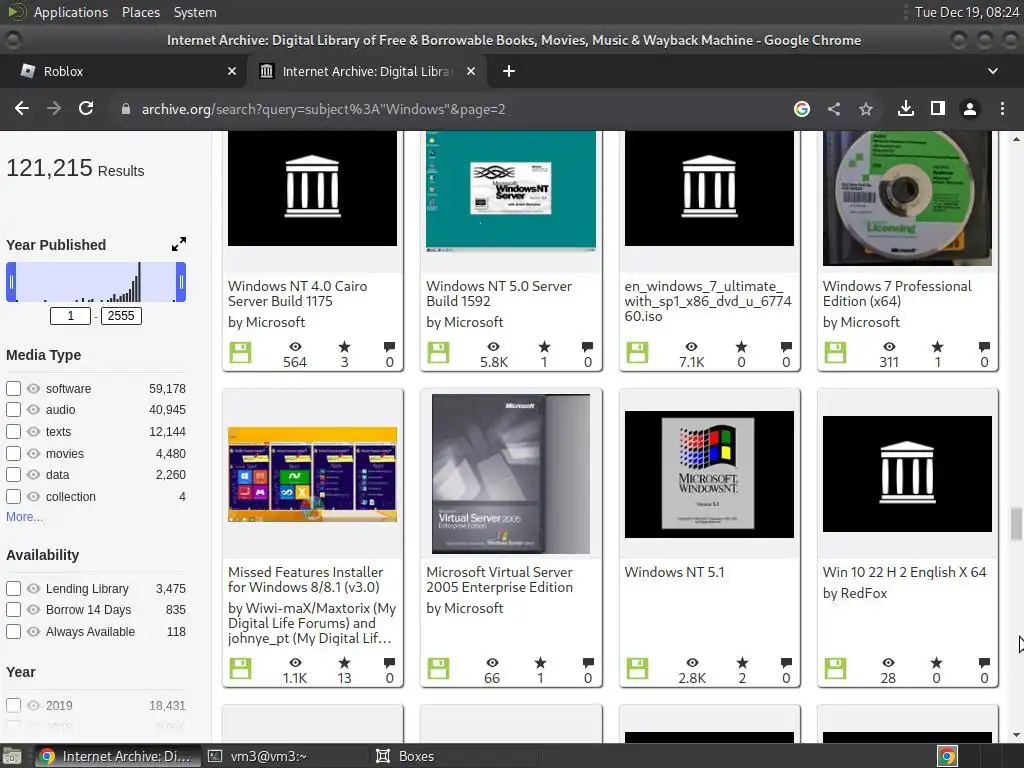Check the Lending Library availability checkbox
Screen dimensions: 1024x768
pyautogui.click(x=13, y=588)
